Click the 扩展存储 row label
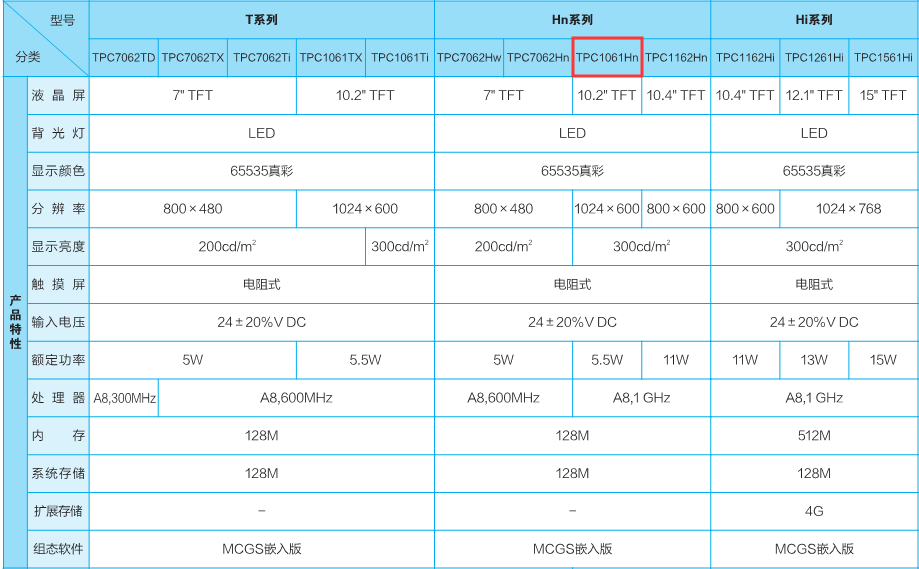This screenshot has height=569, width=919. tap(58, 511)
